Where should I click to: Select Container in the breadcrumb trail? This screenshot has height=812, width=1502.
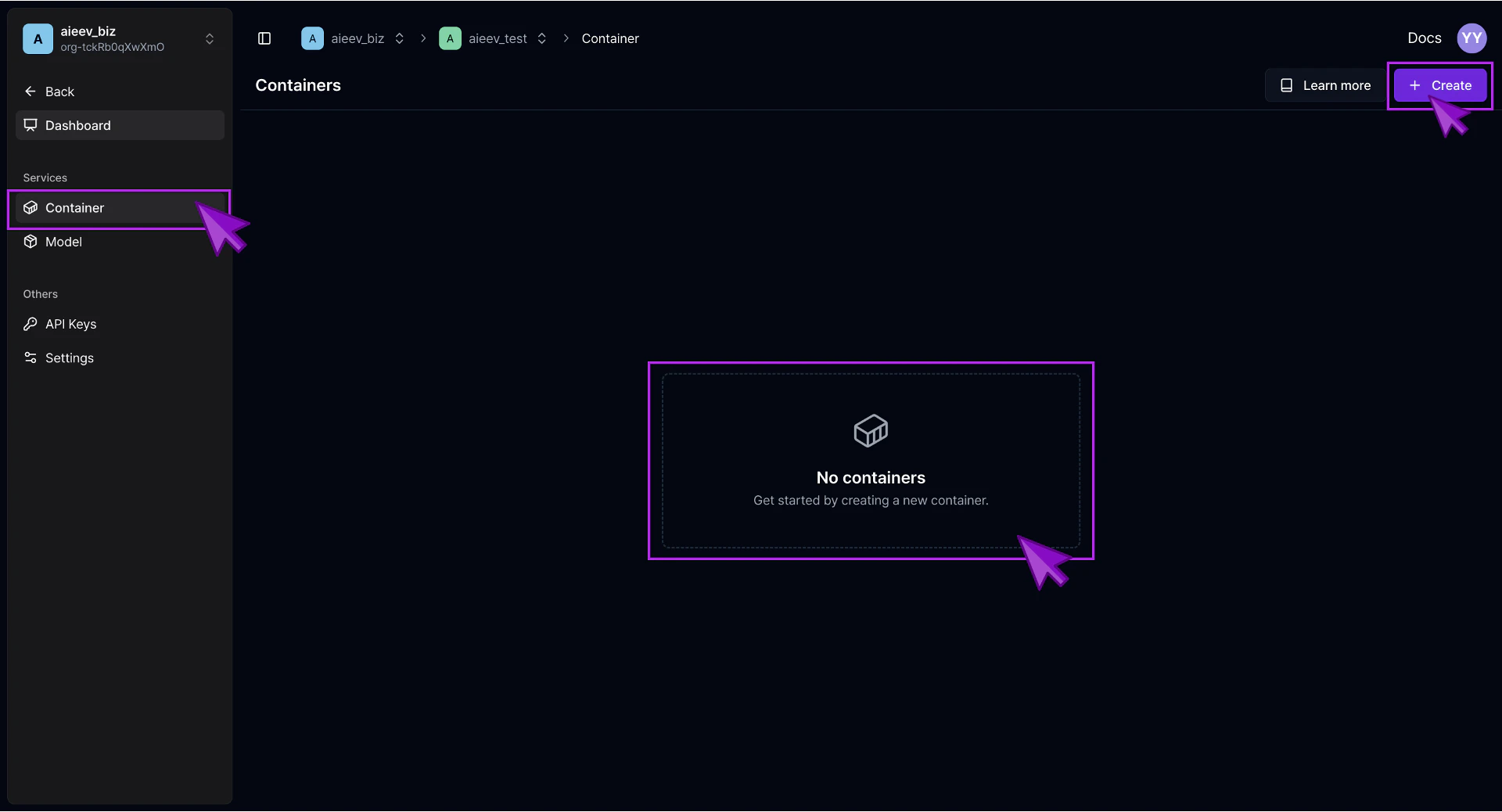(610, 38)
